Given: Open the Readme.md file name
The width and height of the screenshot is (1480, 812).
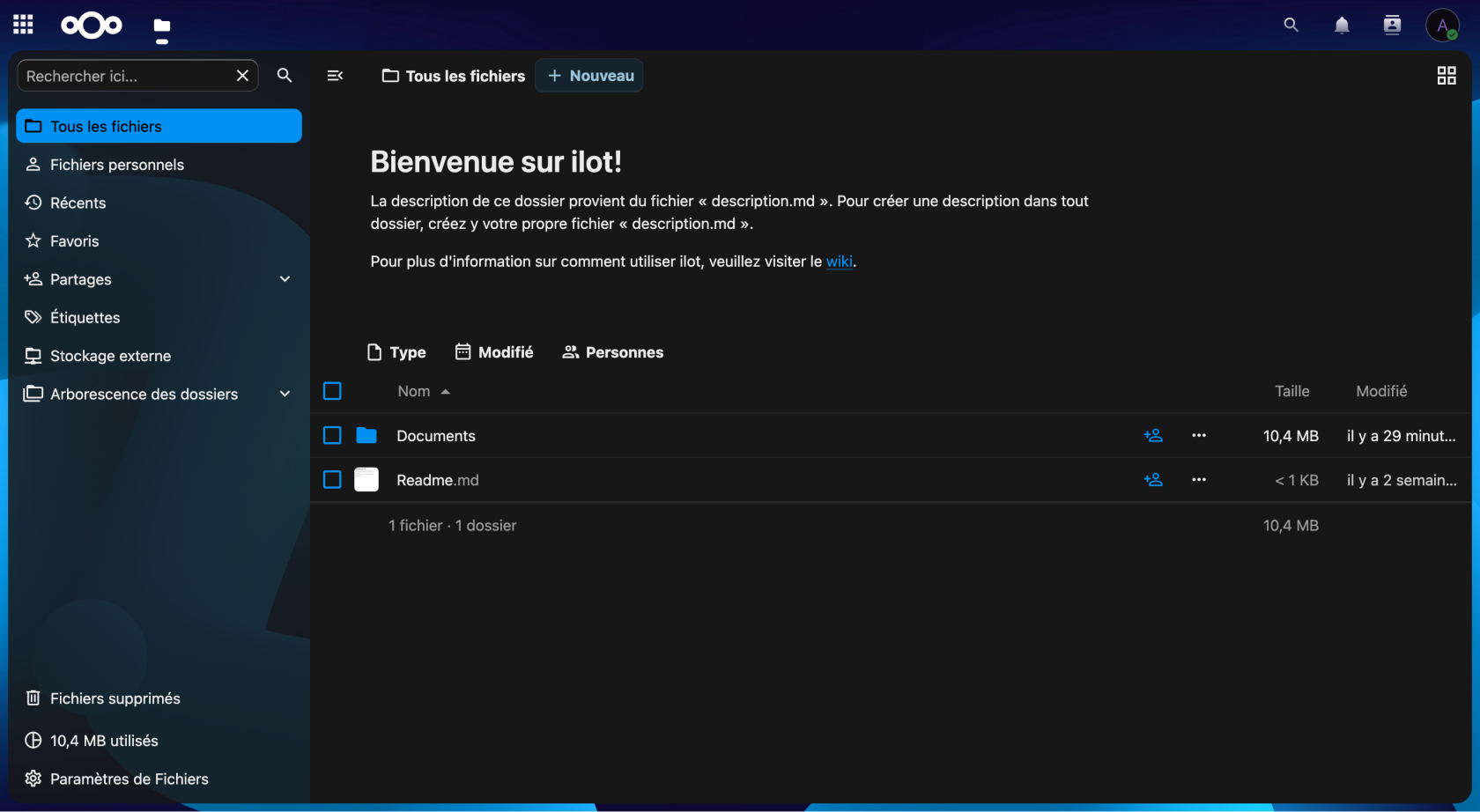Looking at the screenshot, I should point(438,480).
